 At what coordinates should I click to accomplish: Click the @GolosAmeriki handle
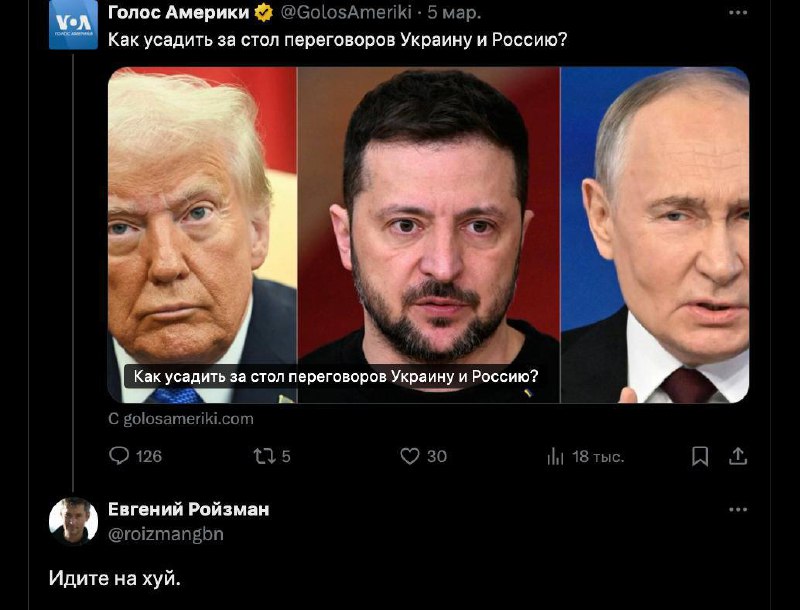pos(346,12)
